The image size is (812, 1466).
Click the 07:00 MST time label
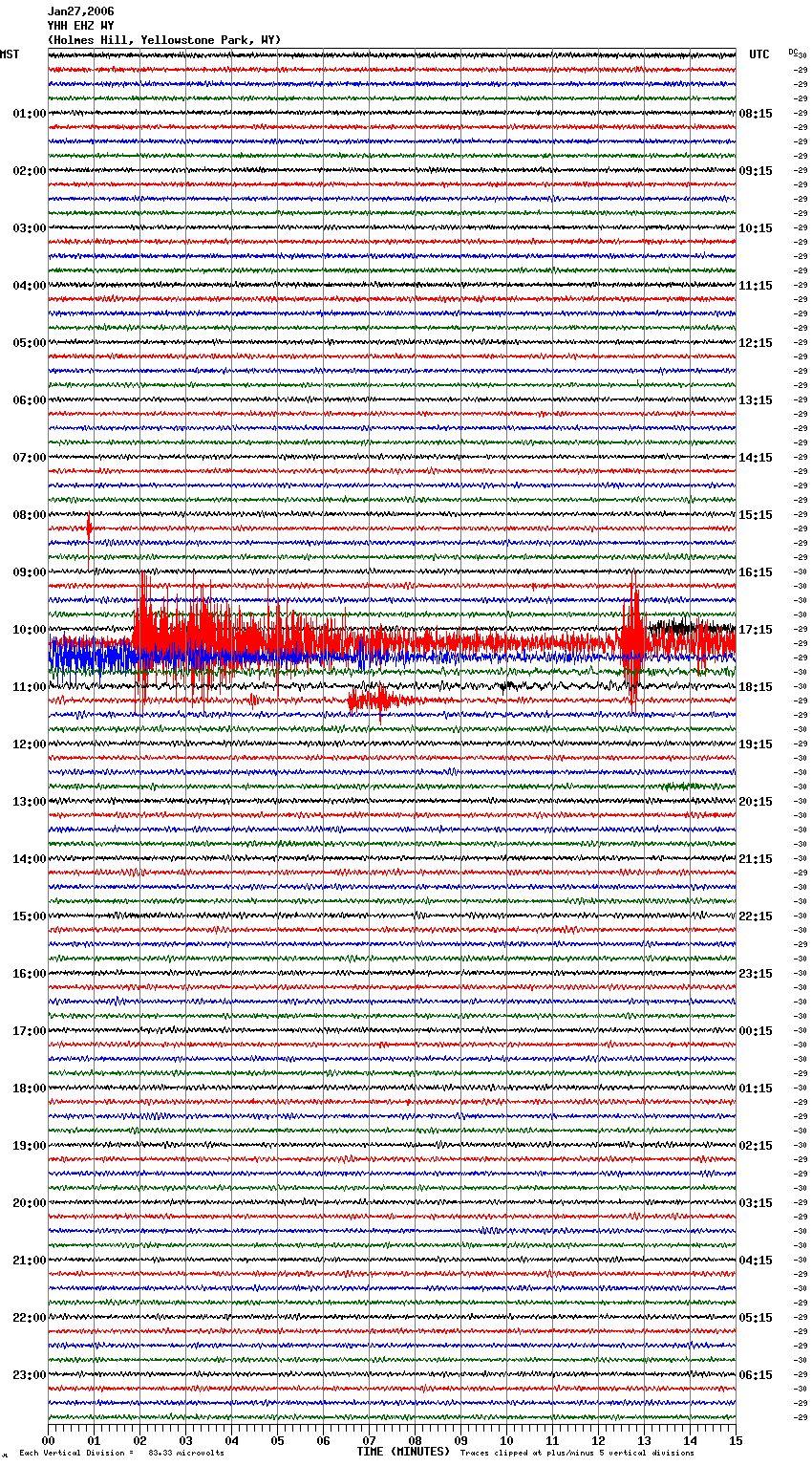pyautogui.click(x=29, y=458)
